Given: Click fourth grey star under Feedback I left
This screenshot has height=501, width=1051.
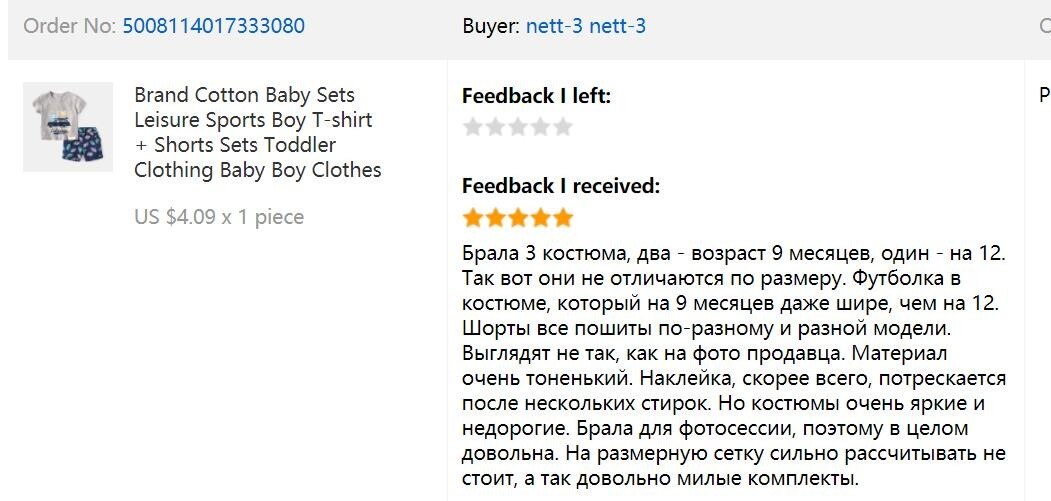Looking at the screenshot, I should tap(540, 127).
